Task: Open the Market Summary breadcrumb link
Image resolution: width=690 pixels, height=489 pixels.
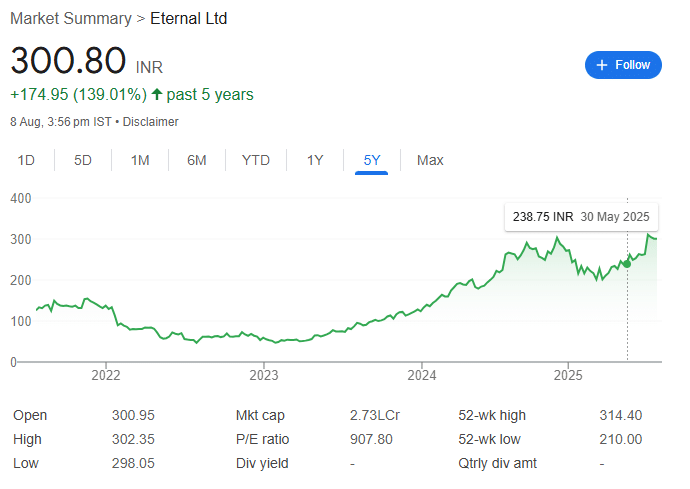Action: click(x=71, y=18)
